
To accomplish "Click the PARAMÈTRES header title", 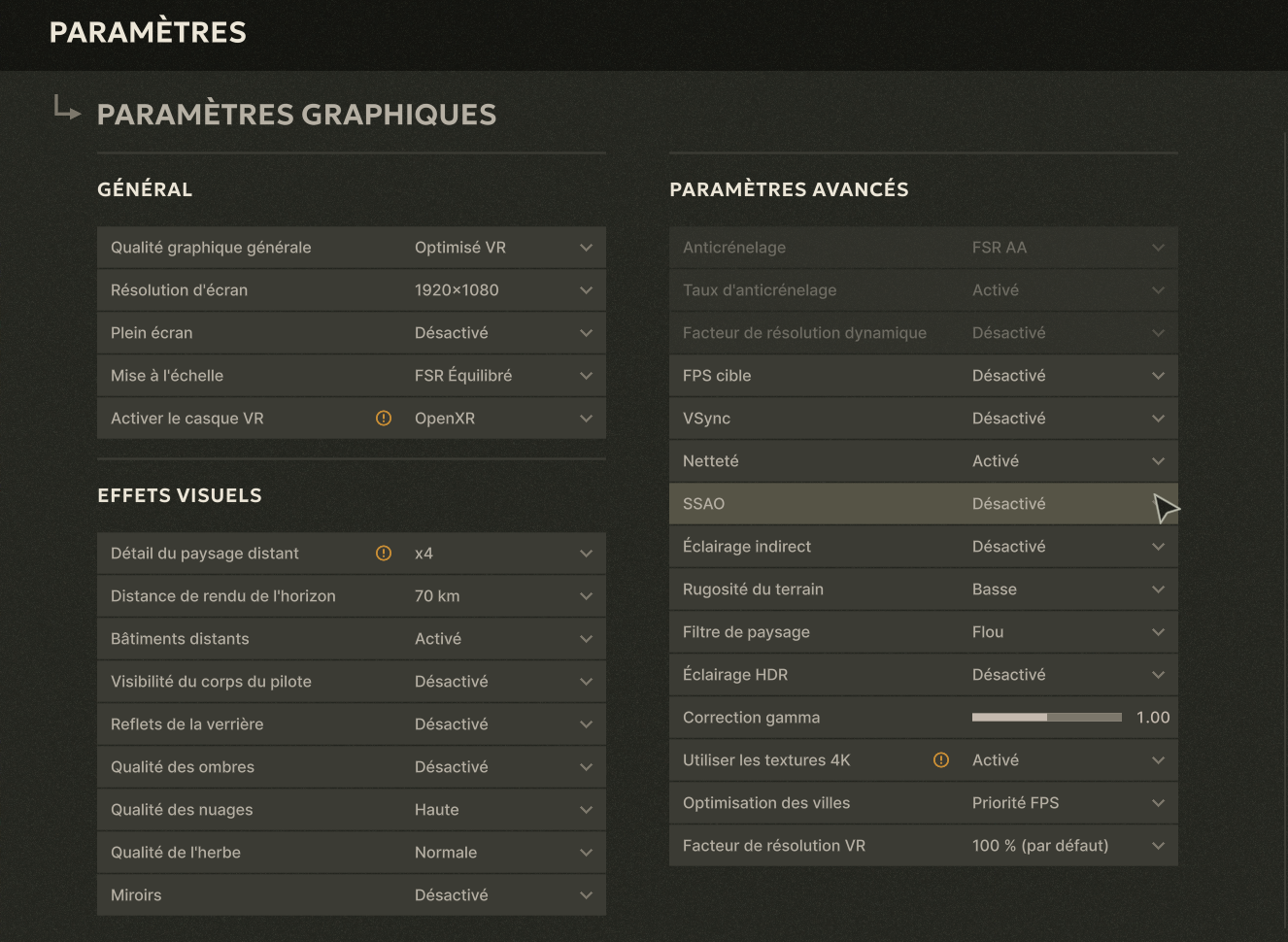I will tap(148, 32).
